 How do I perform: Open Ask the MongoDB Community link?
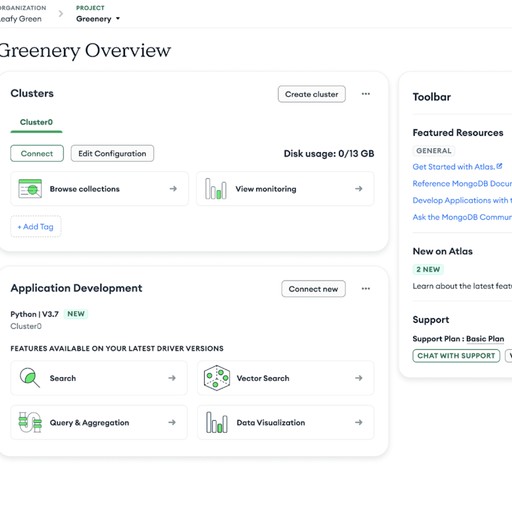click(462, 217)
